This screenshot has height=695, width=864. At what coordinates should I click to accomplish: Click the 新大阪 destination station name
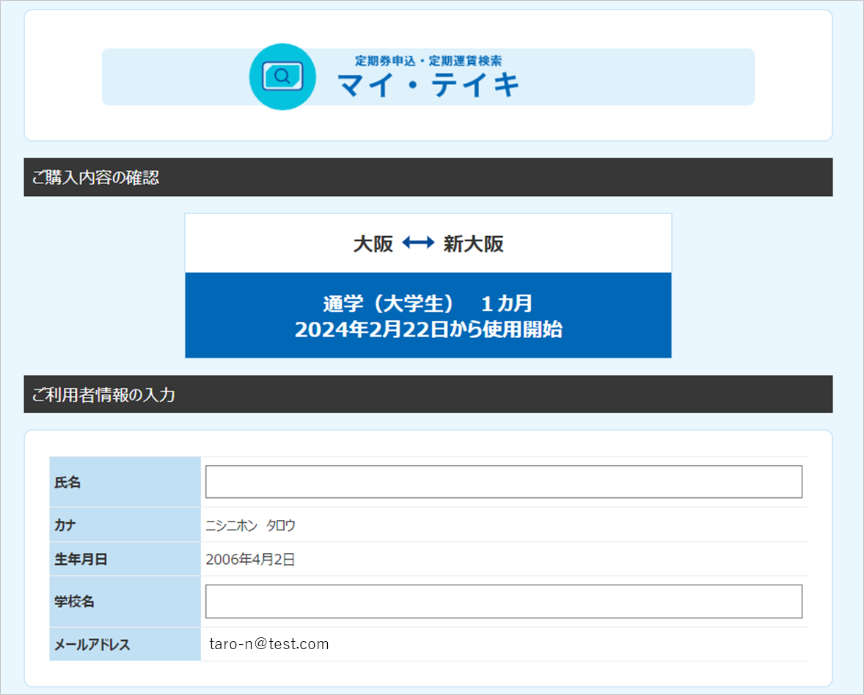point(473,244)
